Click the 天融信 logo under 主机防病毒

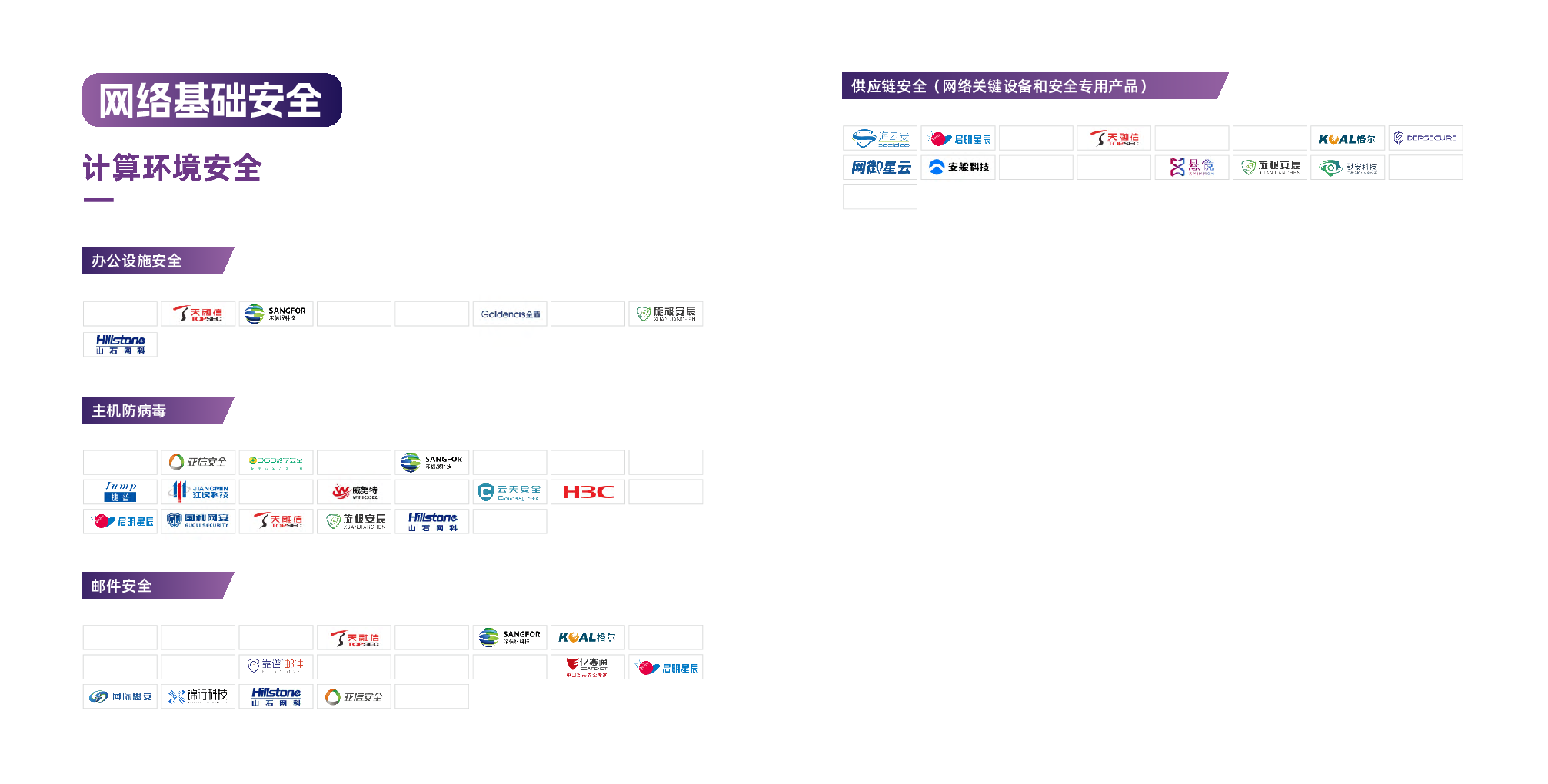pos(276,521)
